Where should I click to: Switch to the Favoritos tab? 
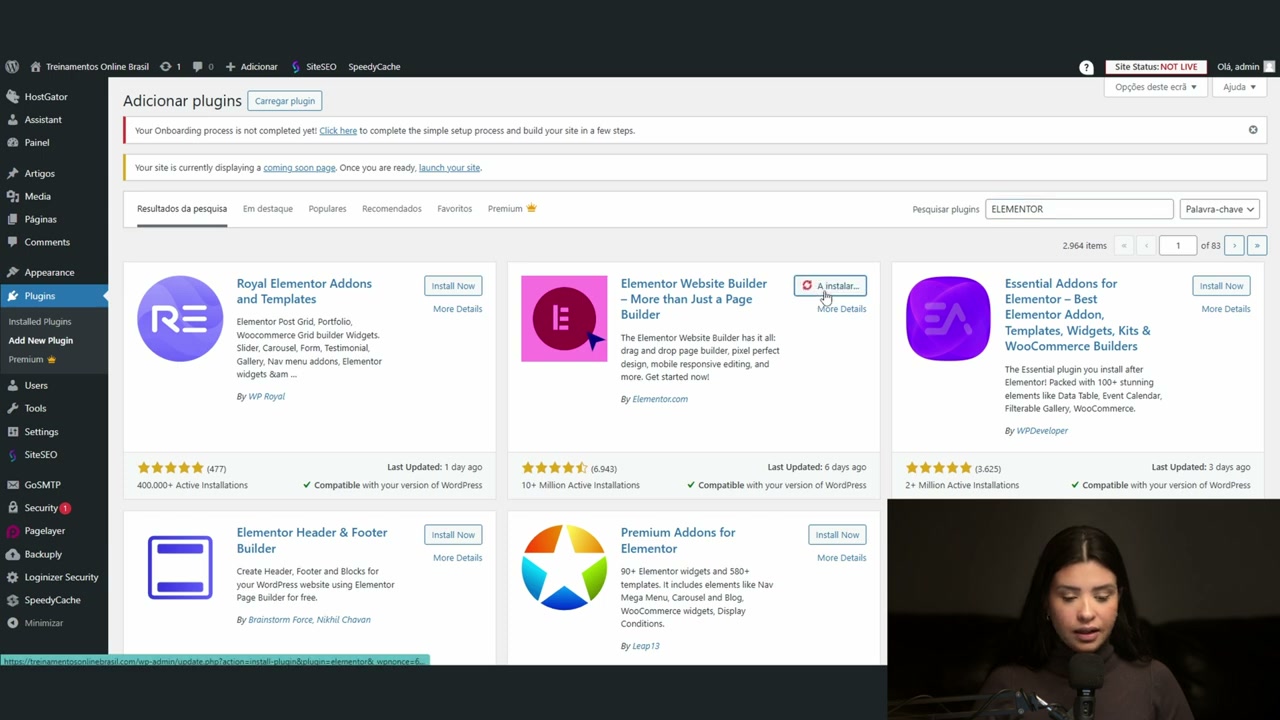click(454, 209)
